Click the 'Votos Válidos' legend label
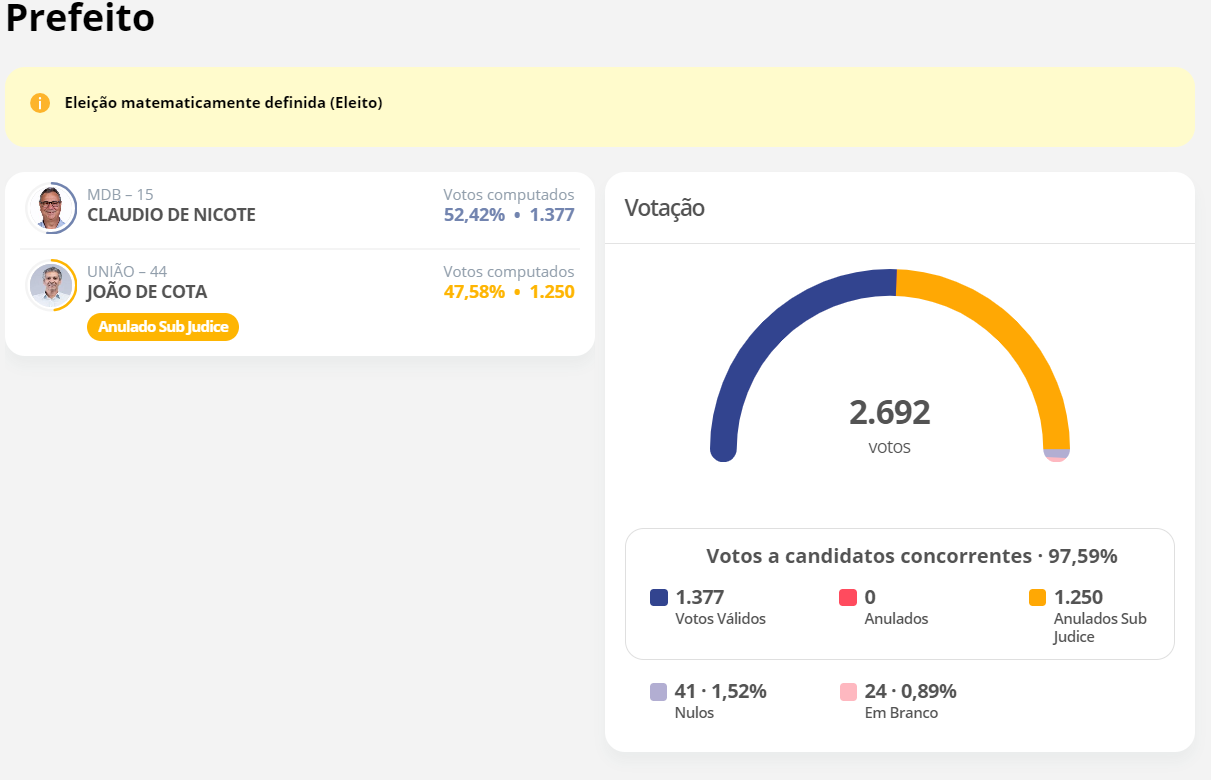Image resolution: width=1211 pixels, height=780 pixels. click(721, 619)
